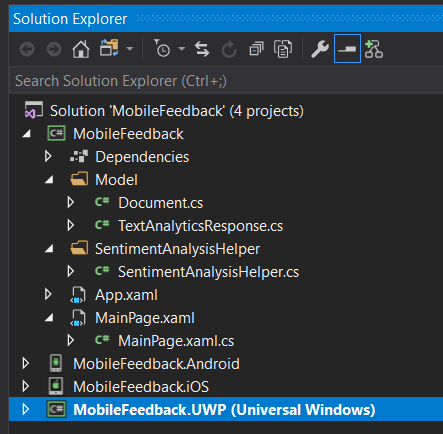Toggle Show All Files icon
443x434 pixels.
(283, 49)
